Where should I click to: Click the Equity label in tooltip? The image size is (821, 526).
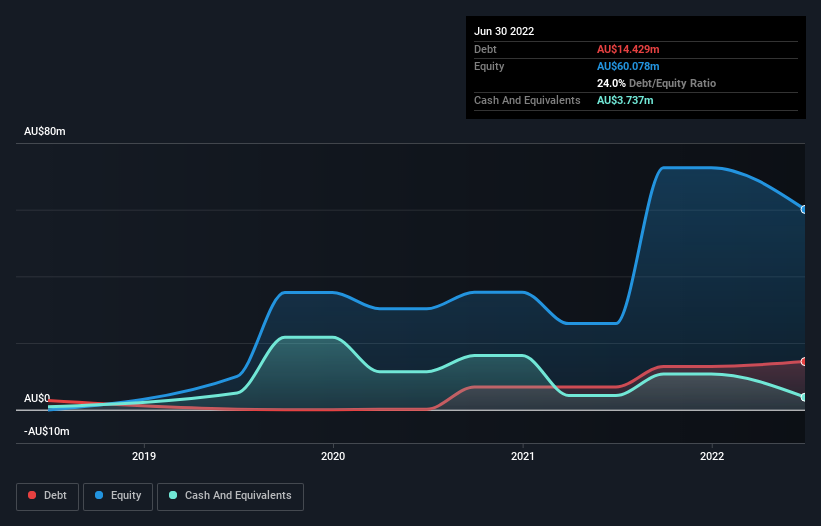click(489, 66)
